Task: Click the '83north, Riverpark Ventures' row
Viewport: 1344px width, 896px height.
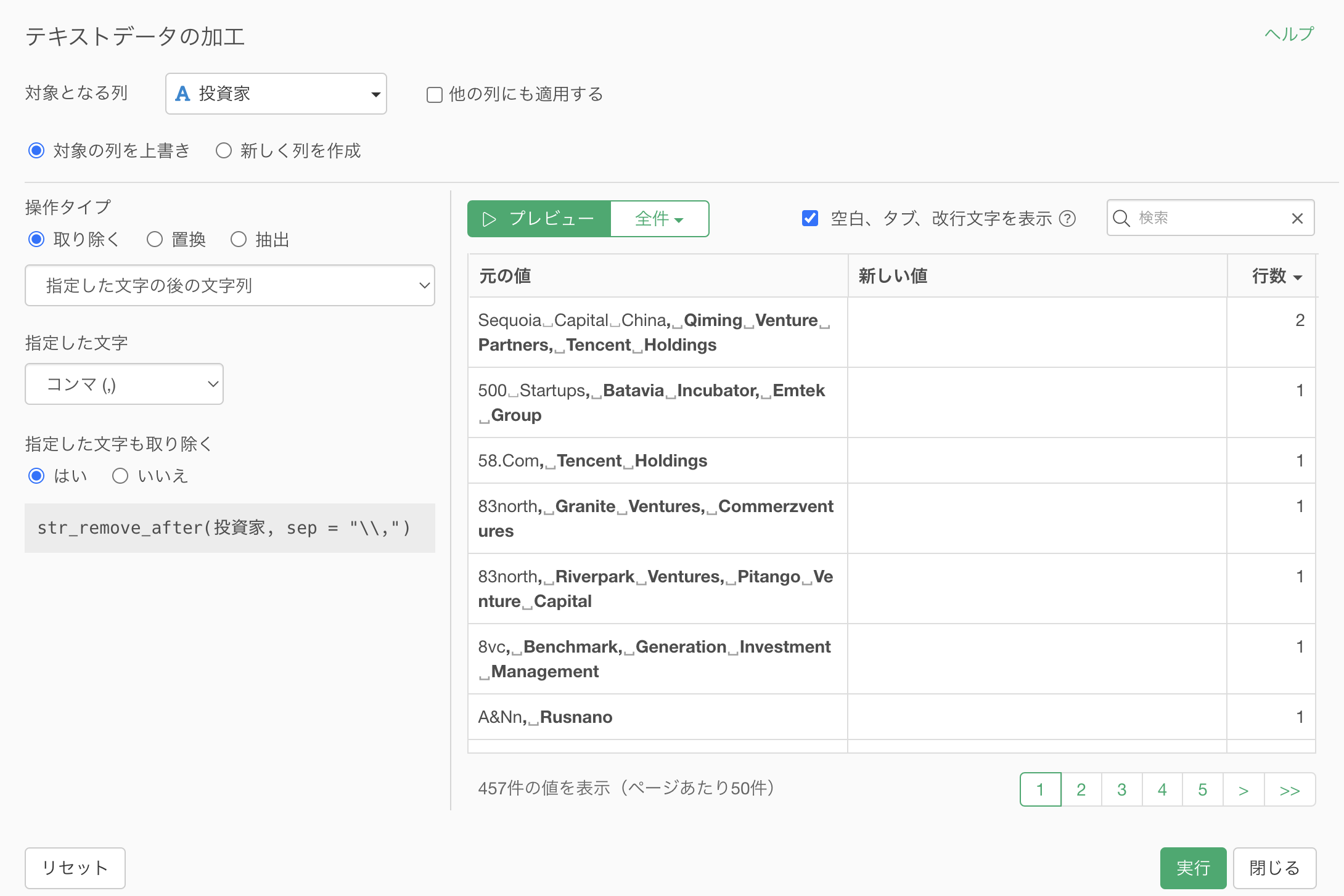Action: click(x=657, y=589)
